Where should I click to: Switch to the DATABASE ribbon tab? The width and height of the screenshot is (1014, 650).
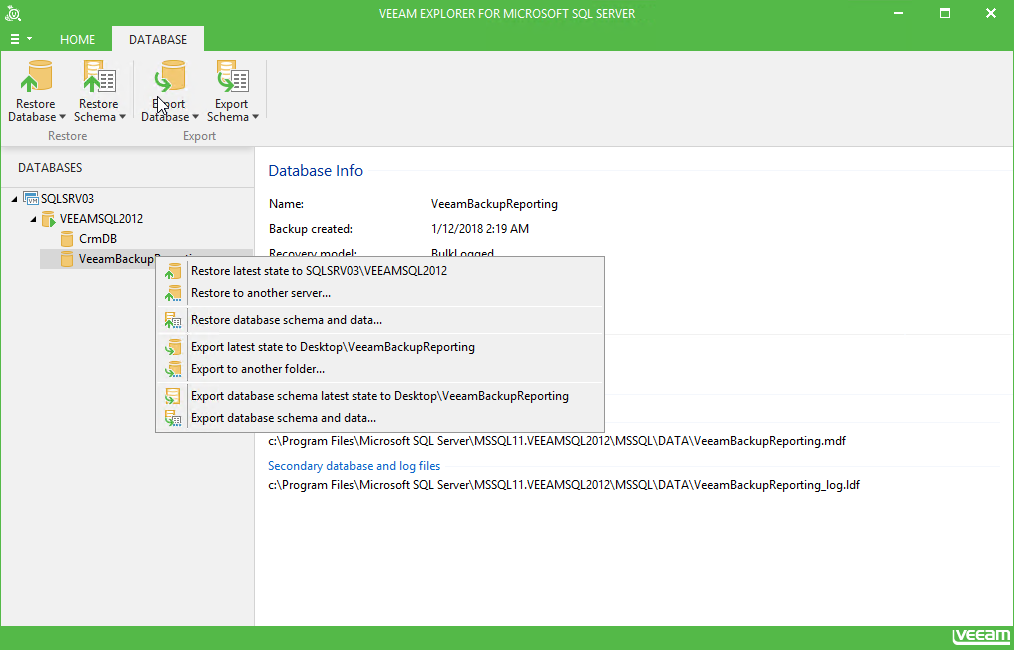(158, 39)
